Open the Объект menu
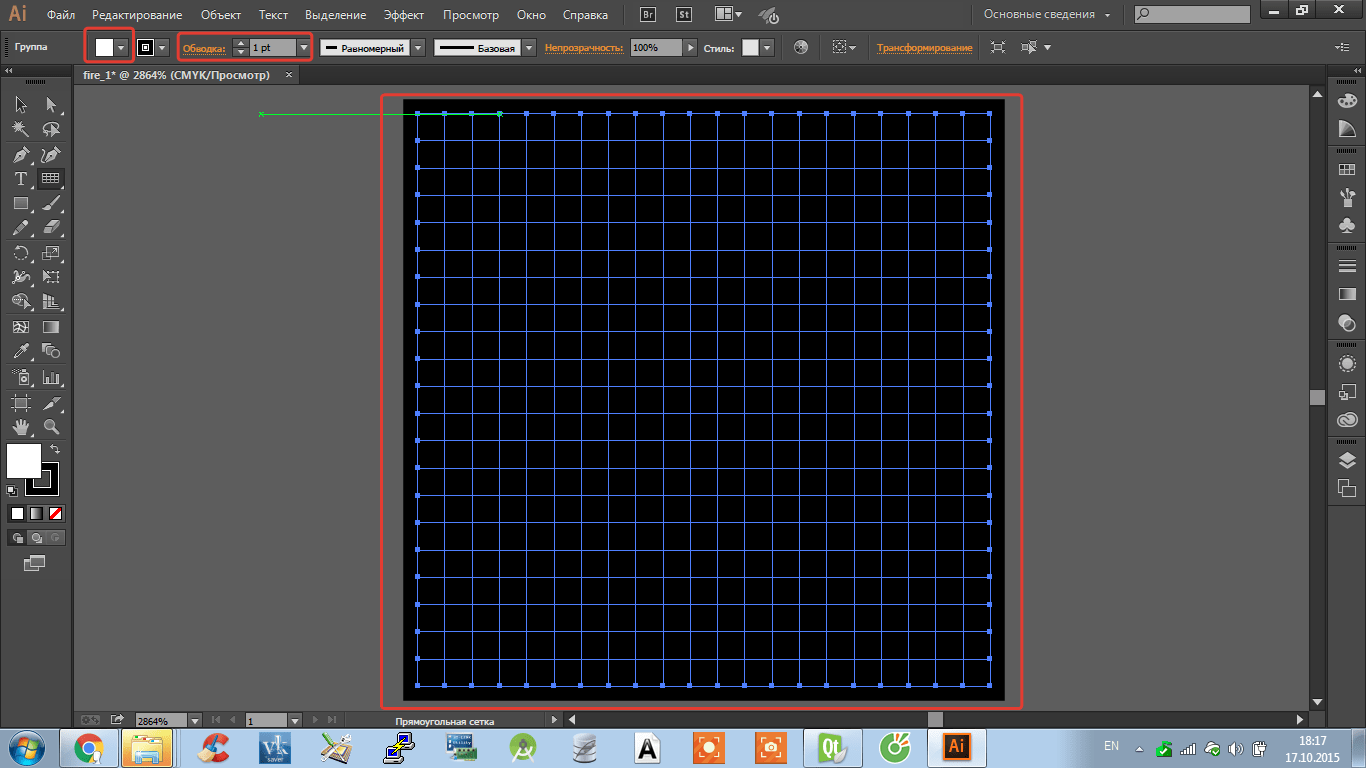Viewport: 1366px width, 768px height. click(x=221, y=15)
